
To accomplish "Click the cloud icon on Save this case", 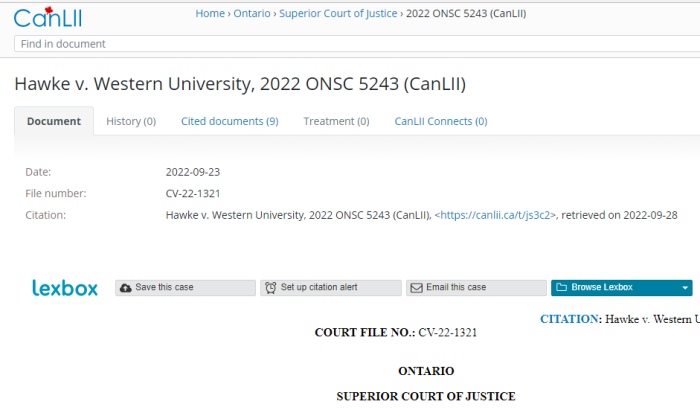I will pos(126,288).
